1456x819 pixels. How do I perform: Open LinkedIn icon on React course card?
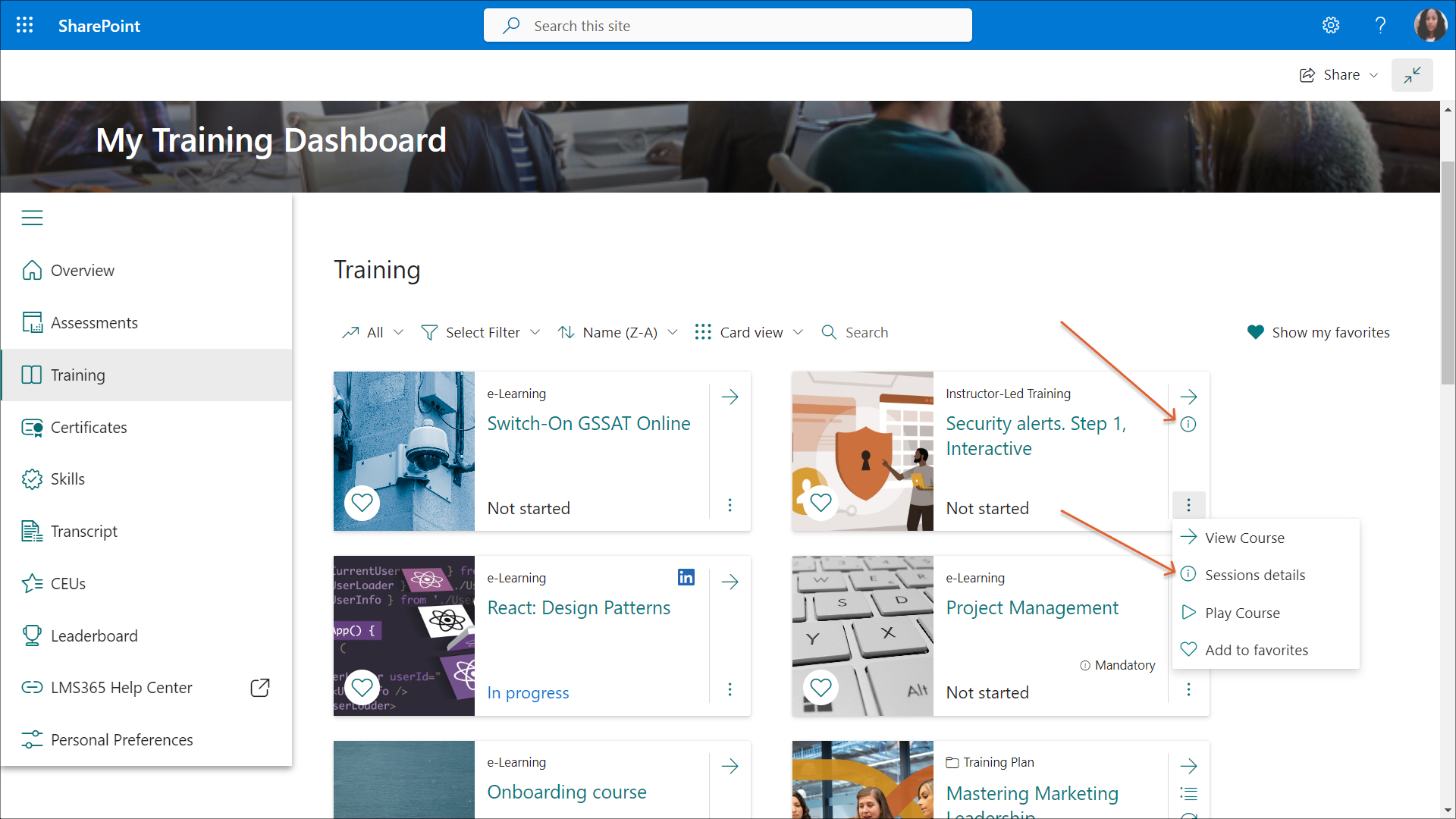pos(686,578)
